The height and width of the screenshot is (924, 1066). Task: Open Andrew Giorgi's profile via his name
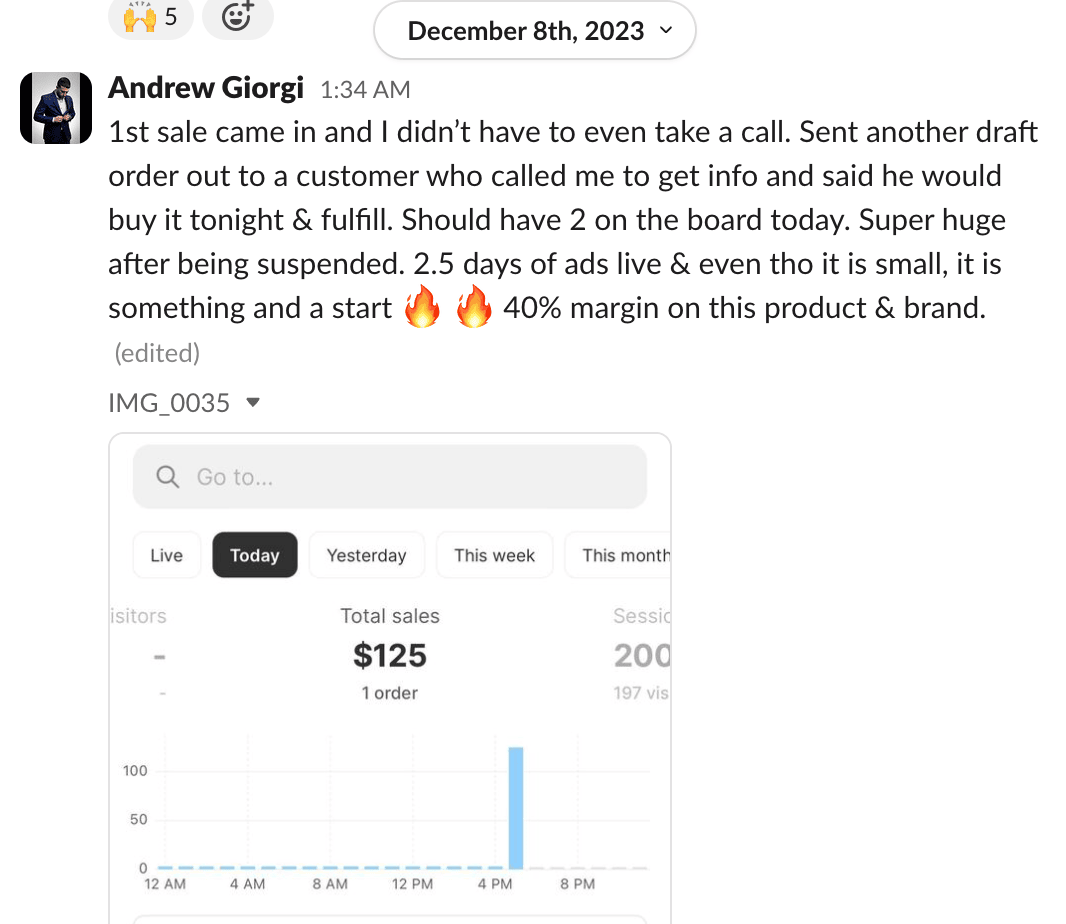pyautogui.click(x=205, y=89)
